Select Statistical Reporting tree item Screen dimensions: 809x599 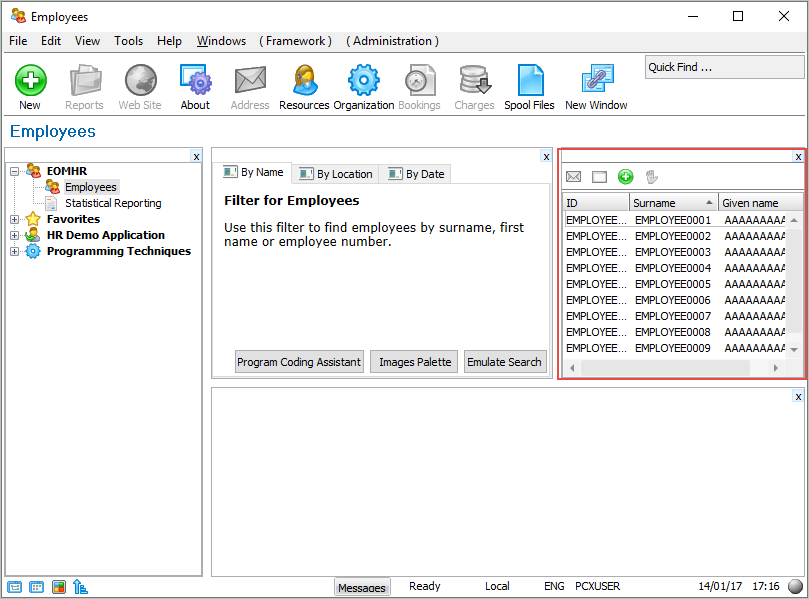113,203
